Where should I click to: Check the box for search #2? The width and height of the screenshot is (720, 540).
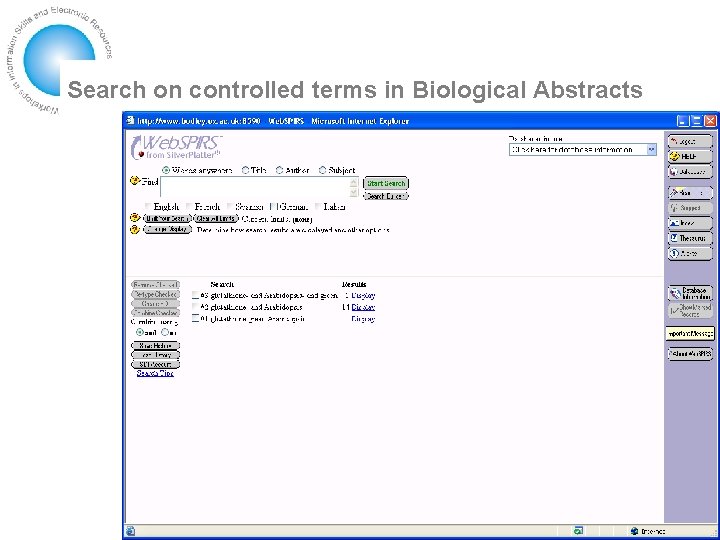[x=196, y=307]
